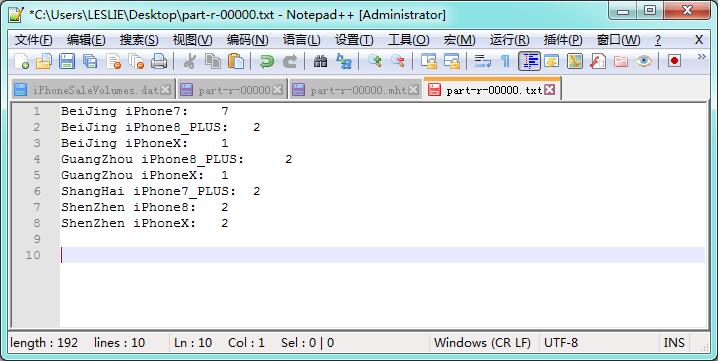The width and height of the screenshot is (718, 361).
Task: Save the current file with the floppy icon
Action: (67, 61)
